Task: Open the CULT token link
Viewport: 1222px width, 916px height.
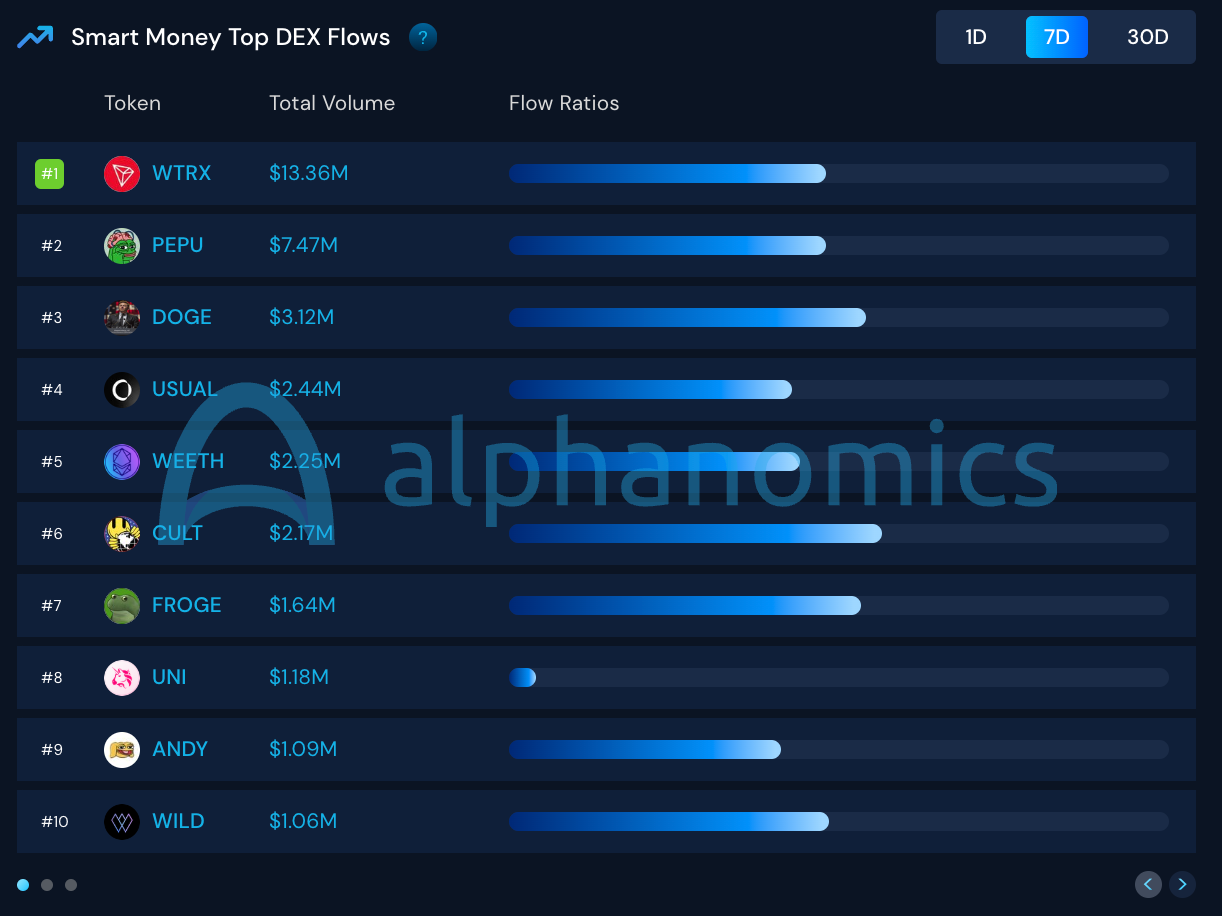Action: [178, 533]
